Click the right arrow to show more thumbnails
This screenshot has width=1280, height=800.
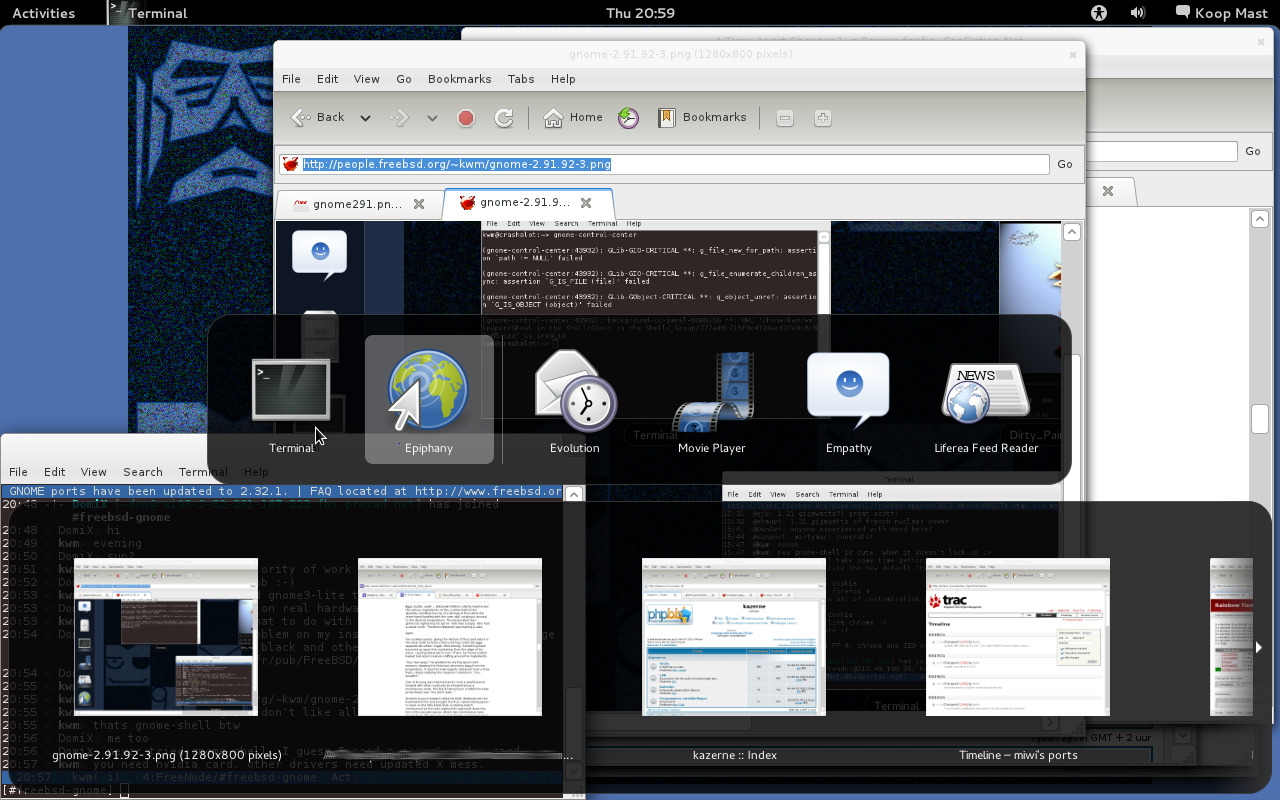(x=1258, y=647)
